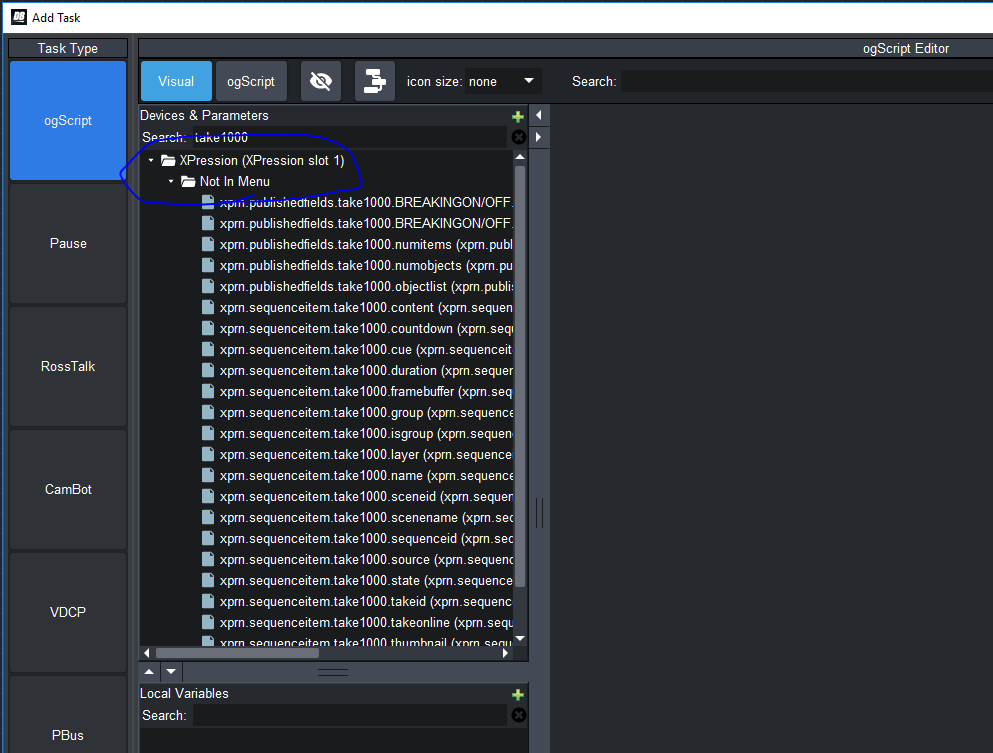
Task: Select the Not In Menu folder icon
Action: 188,181
